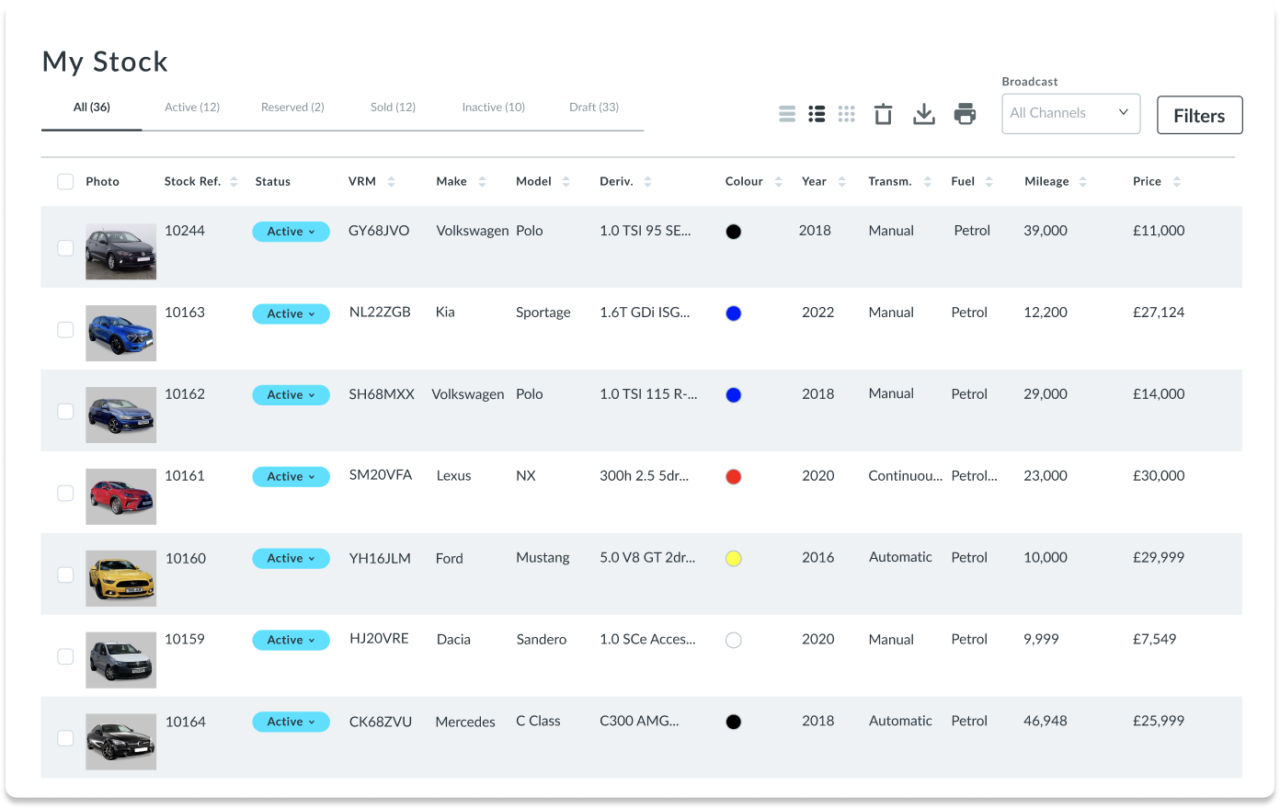This screenshot has height=808, width=1280.
Task: Click the download icon
Action: click(x=924, y=114)
